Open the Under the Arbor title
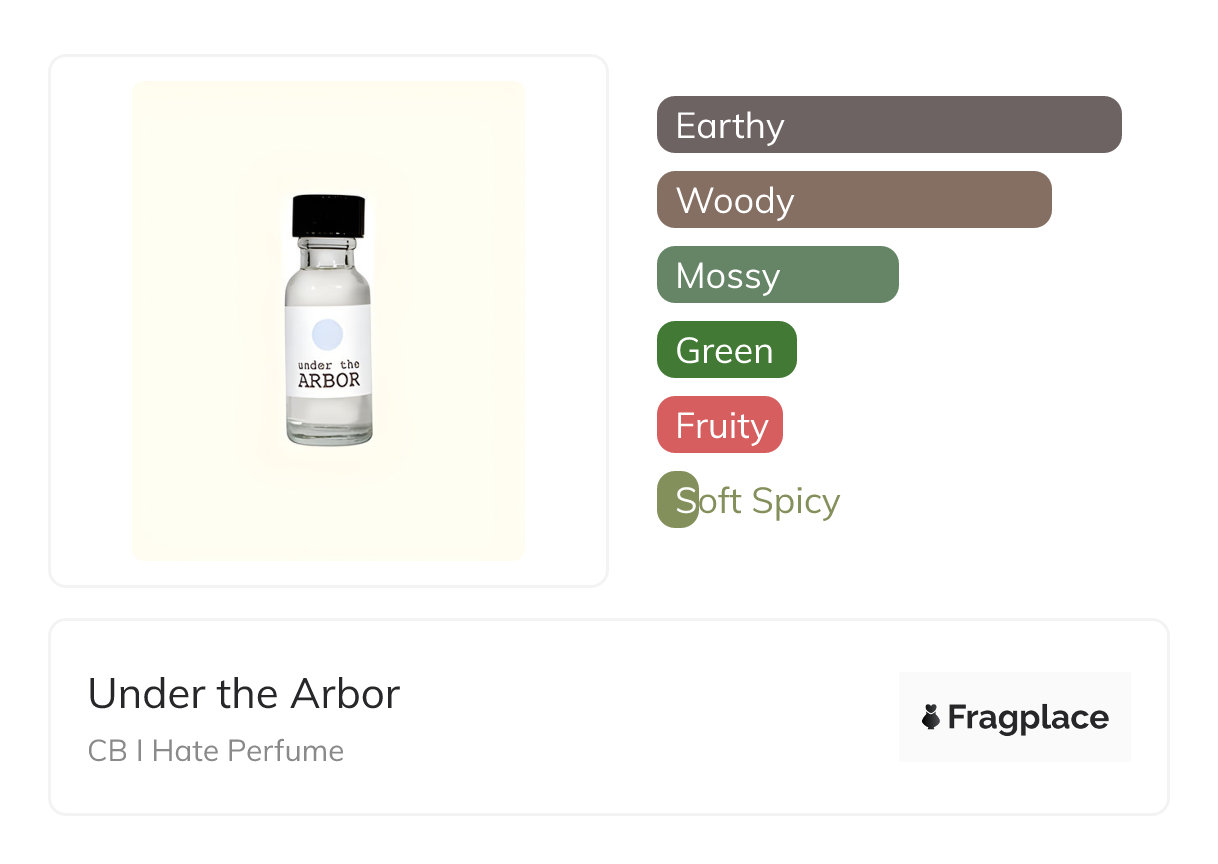The image size is (1218, 864). coord(244,694)
